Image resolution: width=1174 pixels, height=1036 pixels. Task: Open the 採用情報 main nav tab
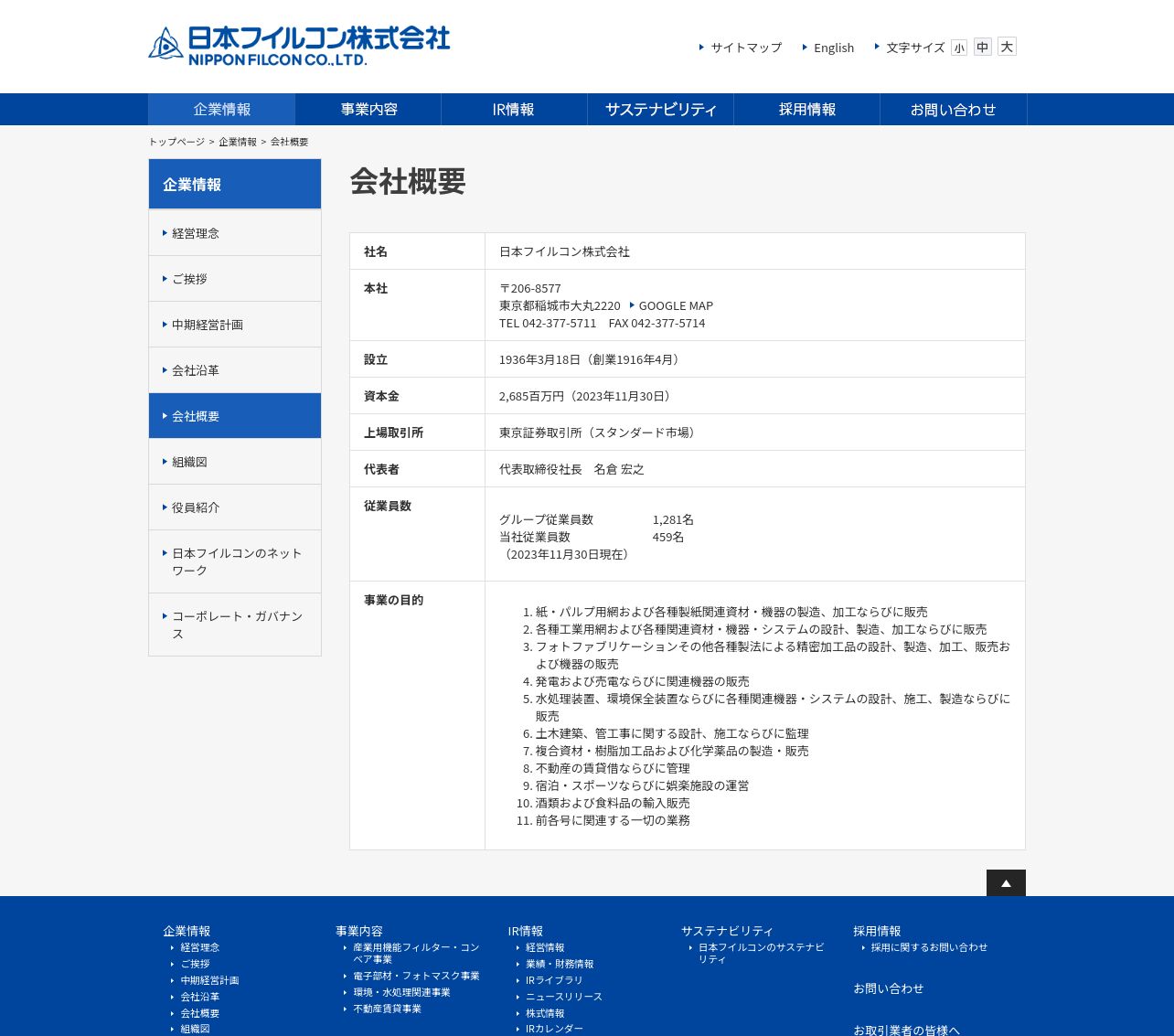(806, 109)
